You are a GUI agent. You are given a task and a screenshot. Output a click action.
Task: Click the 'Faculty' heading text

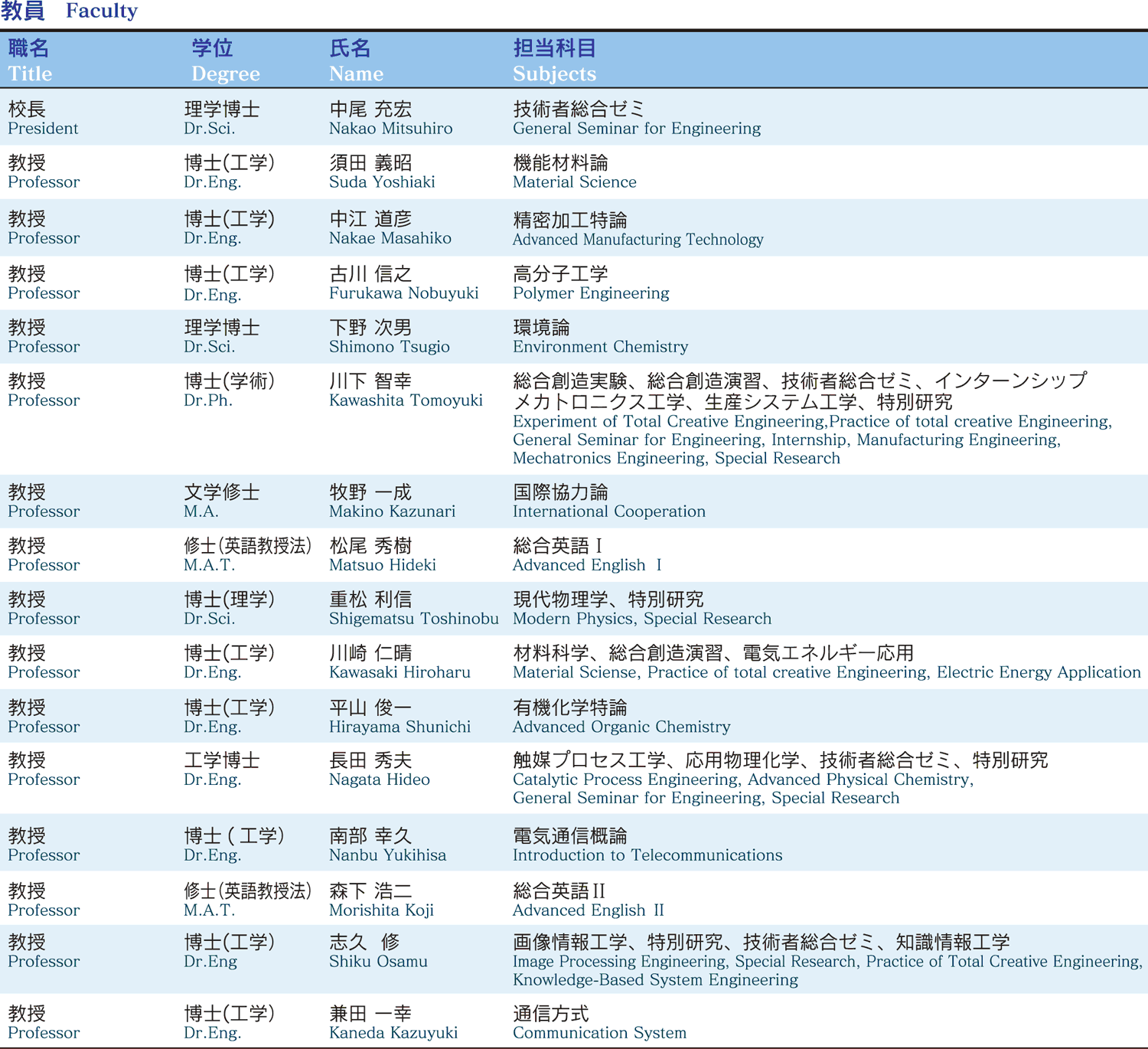coord(102,11)
